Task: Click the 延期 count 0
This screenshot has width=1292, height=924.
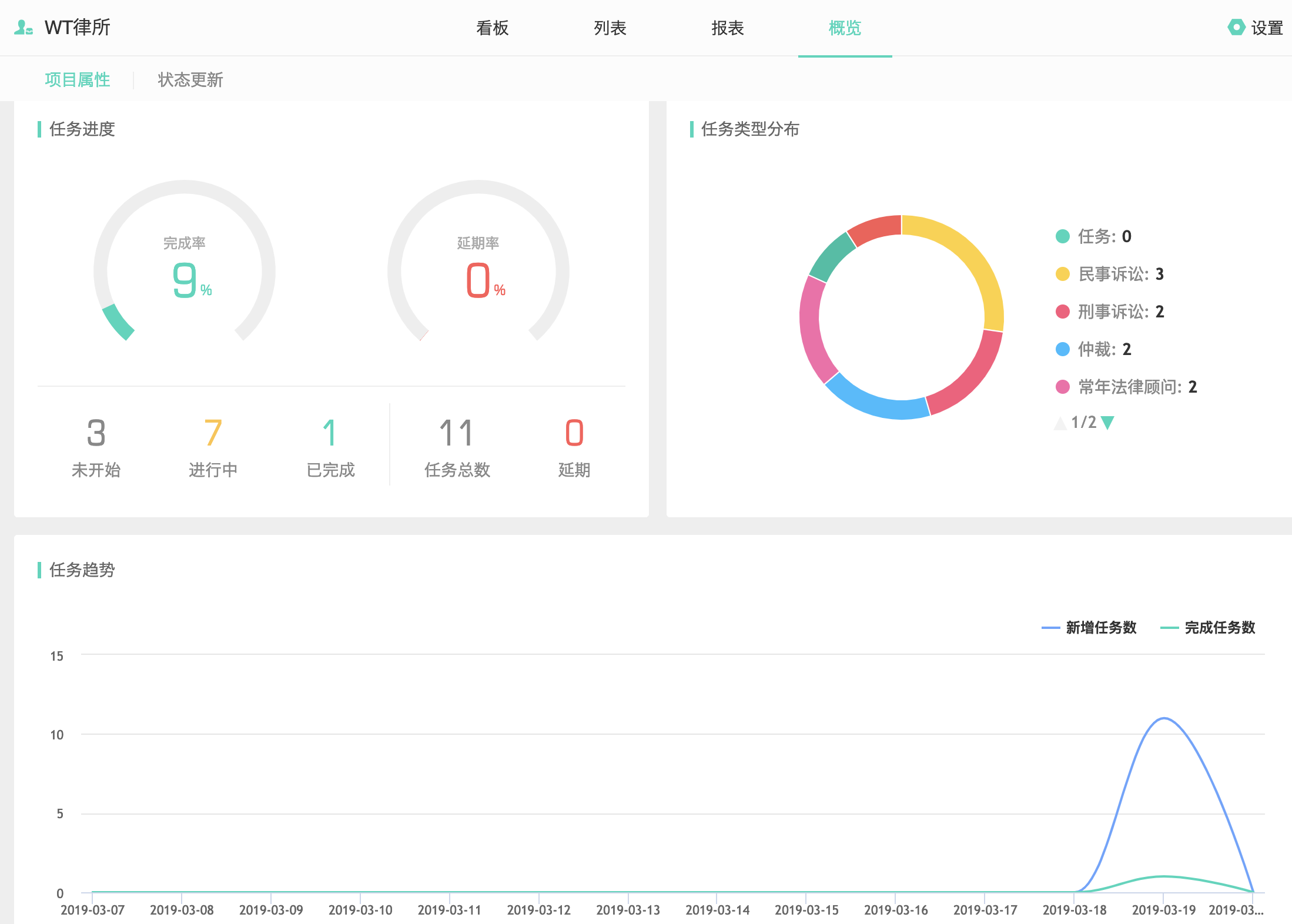Action: pos(574,433)
